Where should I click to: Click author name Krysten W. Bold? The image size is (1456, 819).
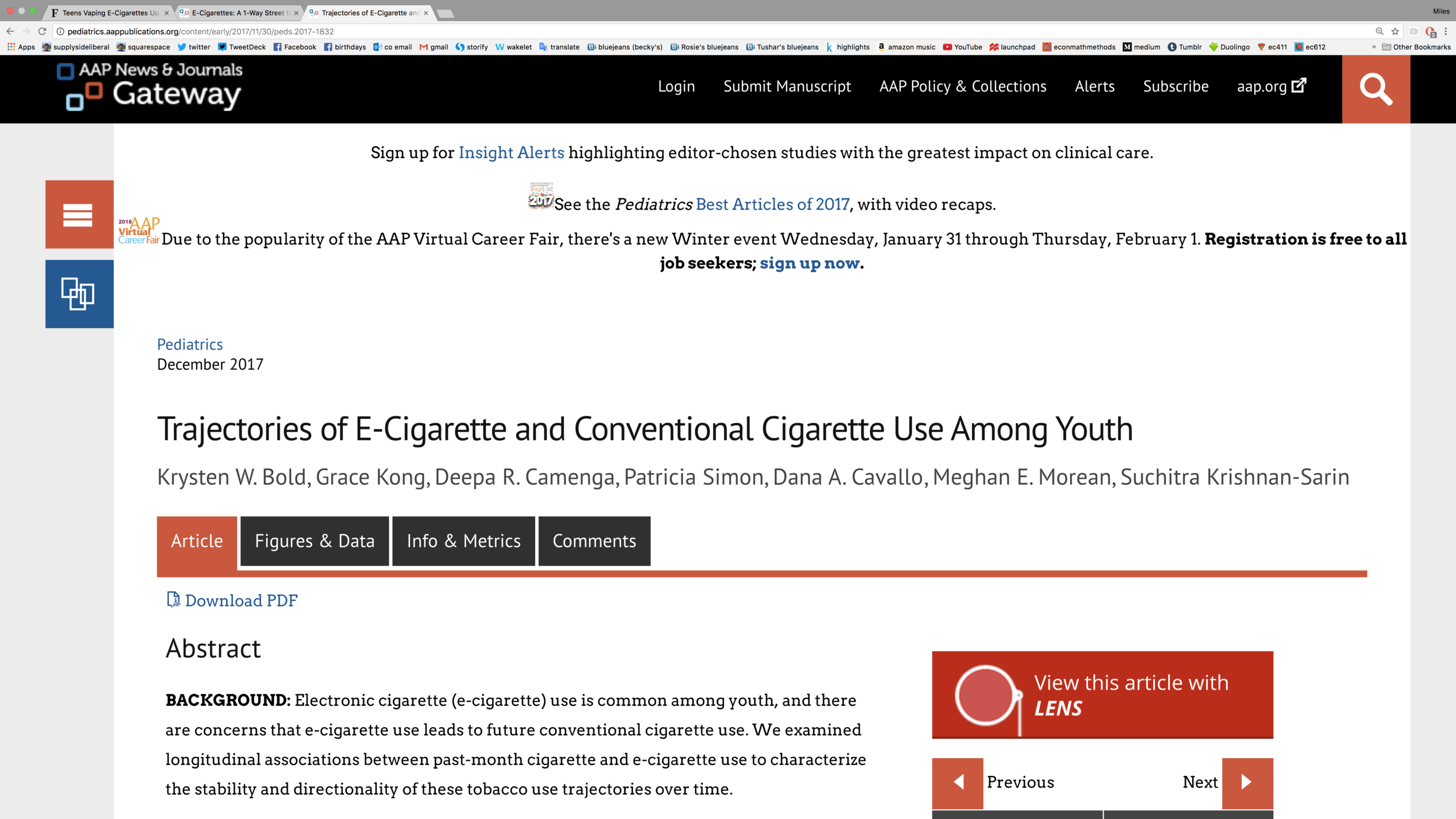pos(231,477)
